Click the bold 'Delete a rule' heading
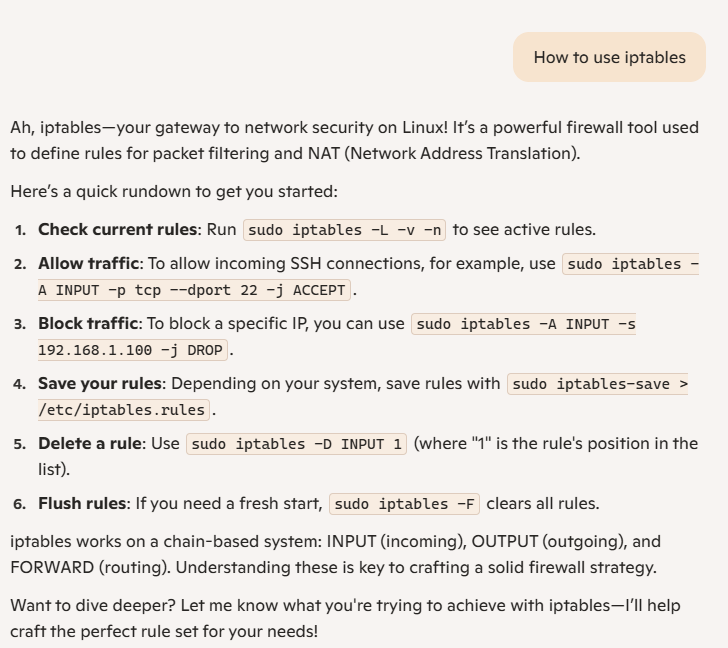This screenshot has height=648, width=728. coord(90,443)
